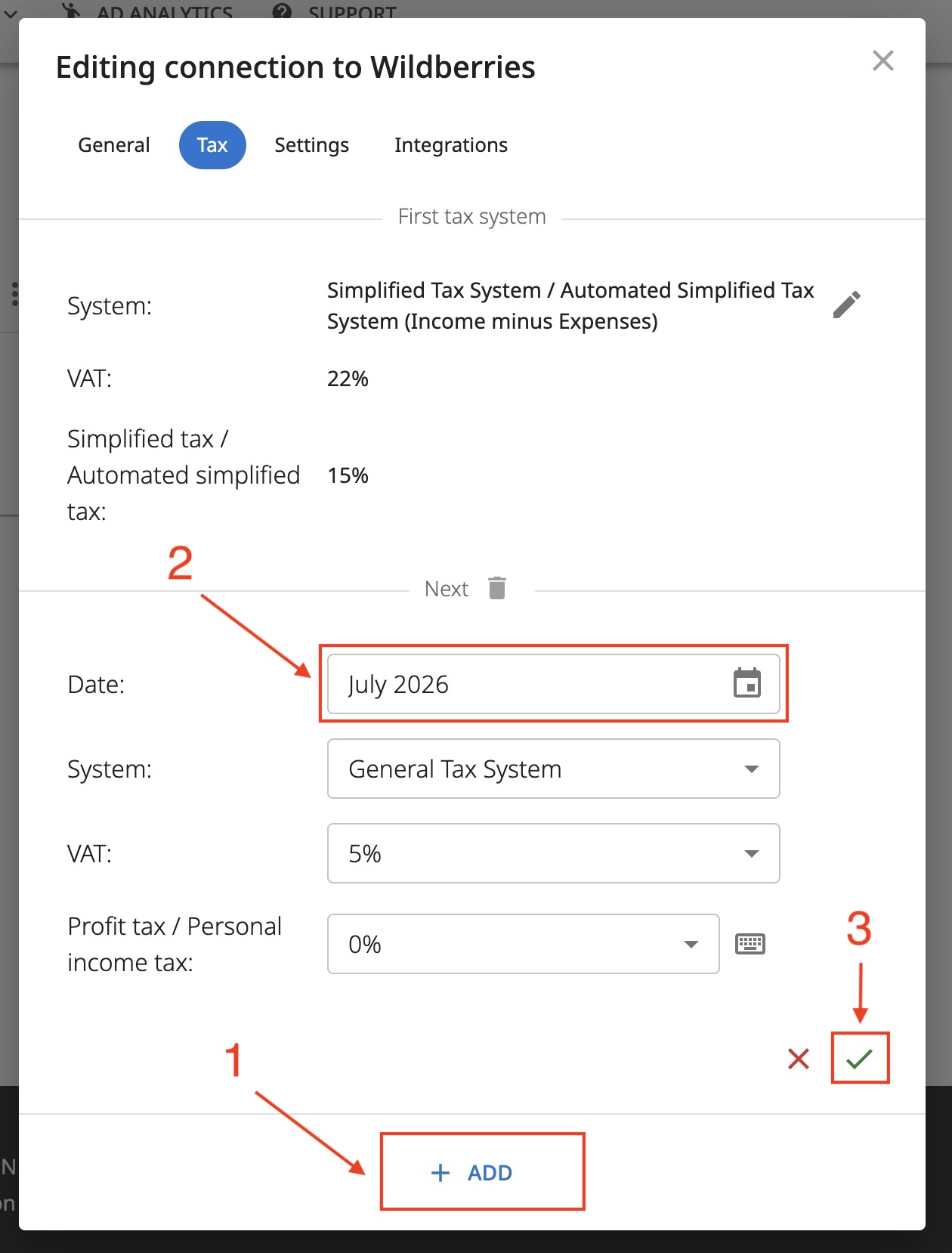Confirm changes with the green checkmark
Viewport: 952px width, 1253px height.
[x=860, y=1059]
